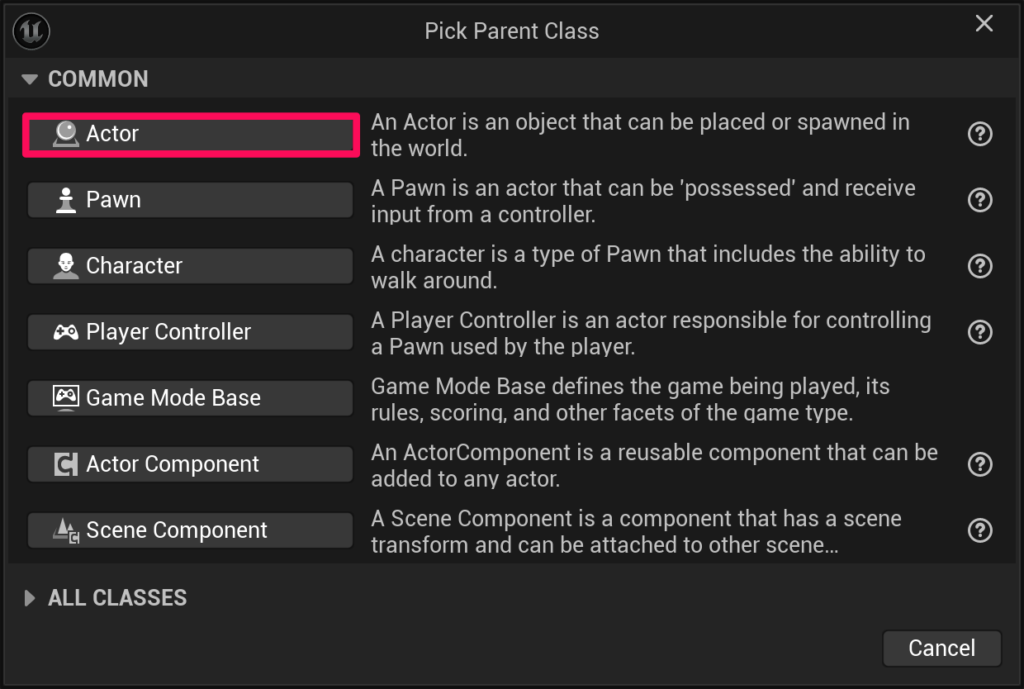
Task: Select the Scene Component class
Action: [x=190, y=530]
